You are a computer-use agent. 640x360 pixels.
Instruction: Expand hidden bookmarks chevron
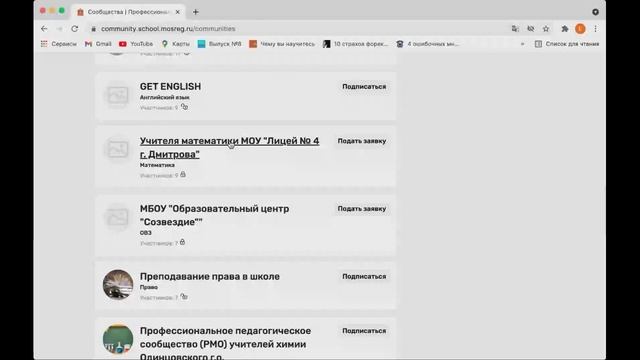coord(522,44)
